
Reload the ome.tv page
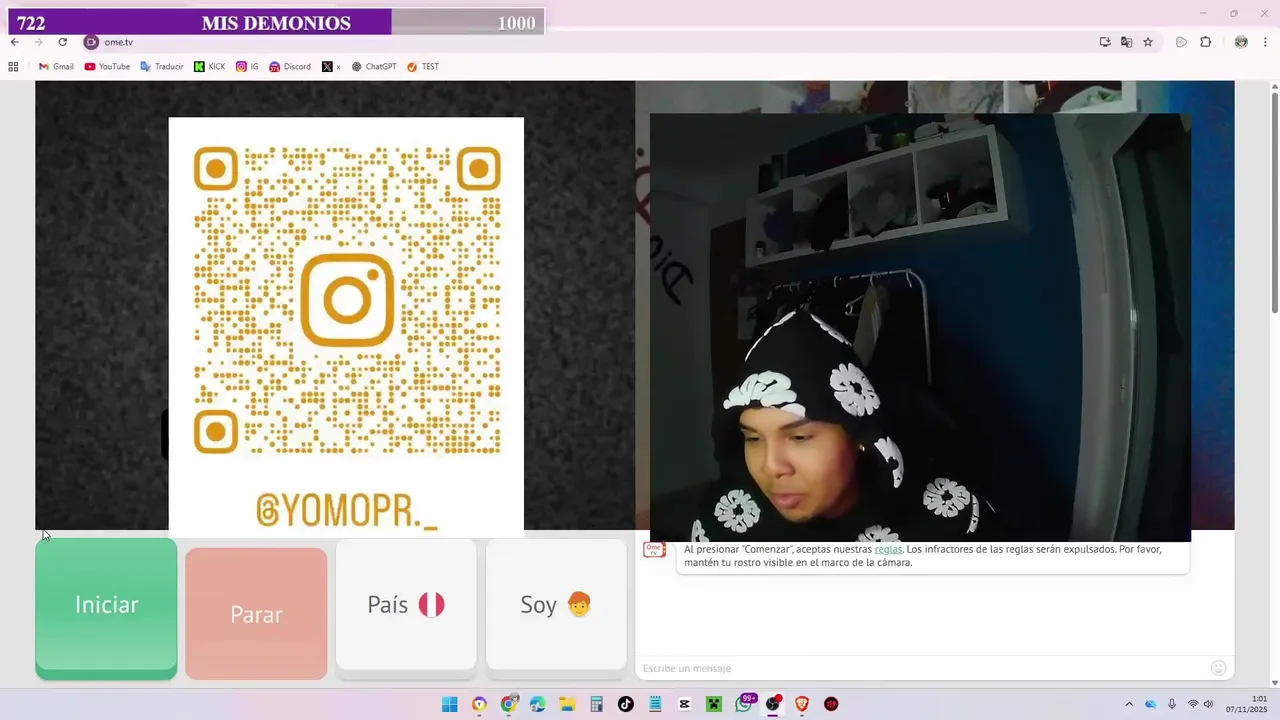pos(62,42)
